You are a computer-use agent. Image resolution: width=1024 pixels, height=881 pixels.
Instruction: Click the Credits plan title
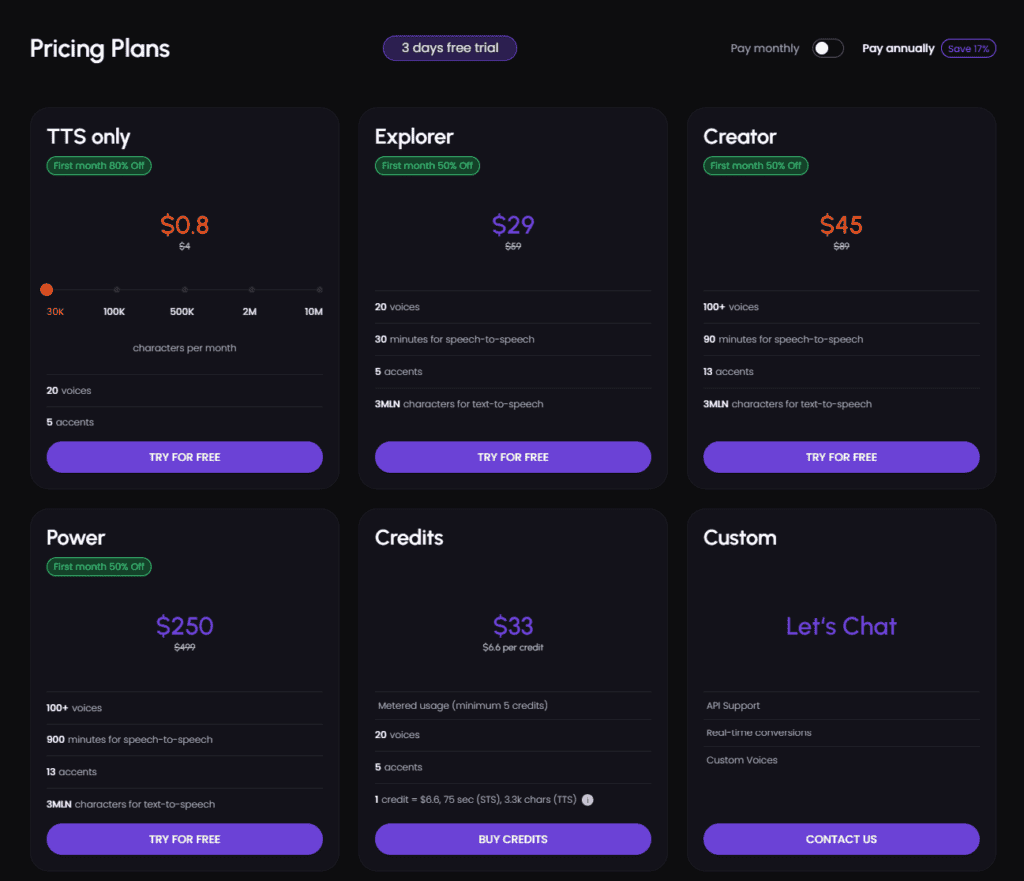click(409, 537)
